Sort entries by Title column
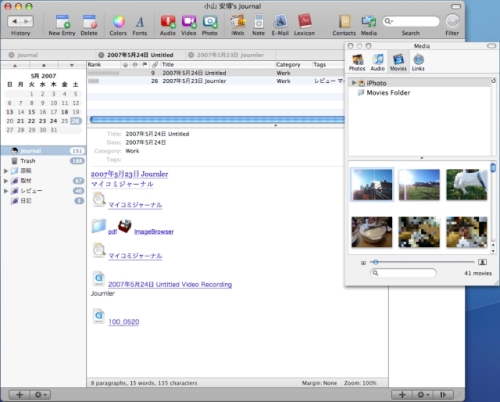 click(217, 65)
